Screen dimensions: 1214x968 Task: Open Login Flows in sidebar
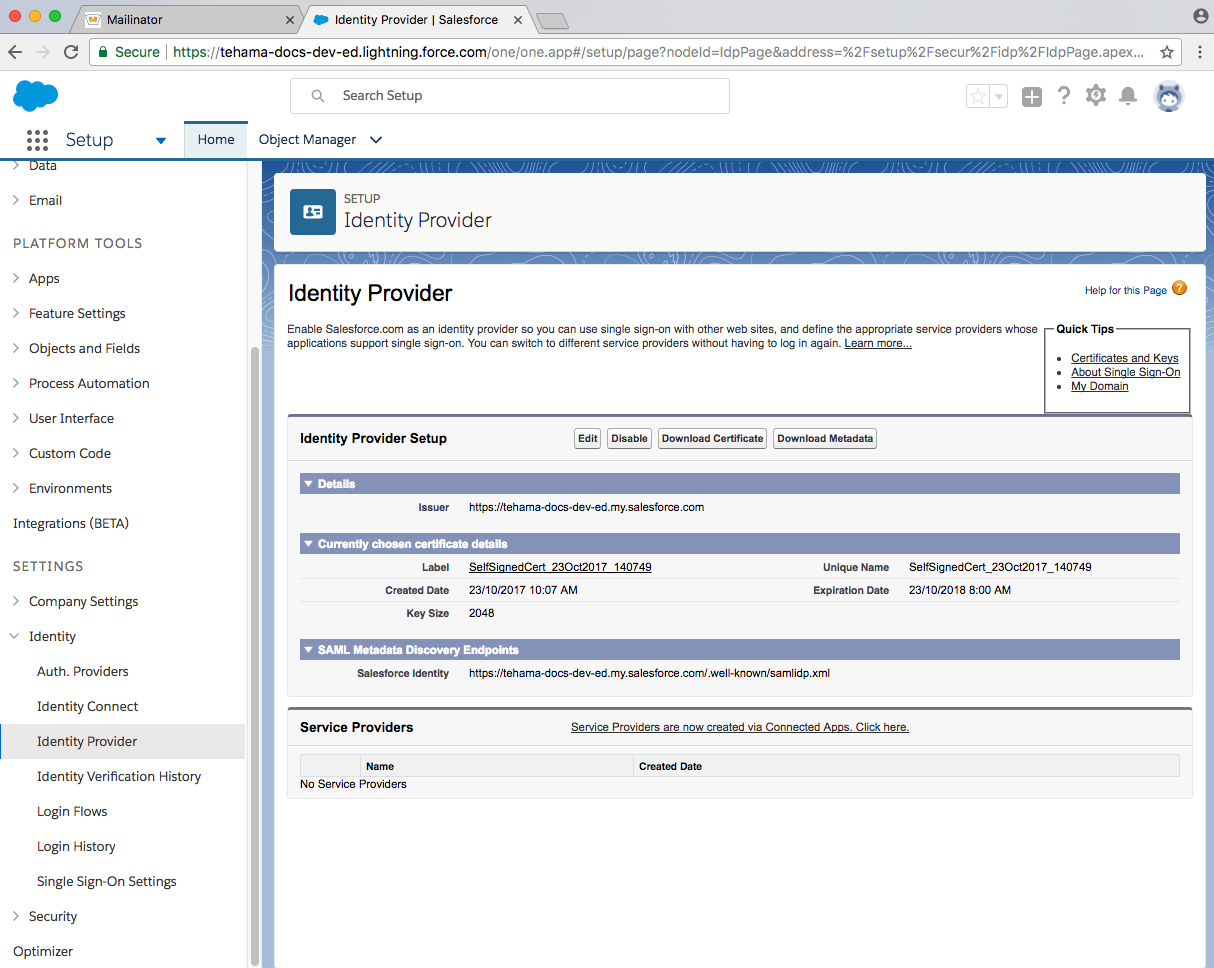click(x=72, y=811)
